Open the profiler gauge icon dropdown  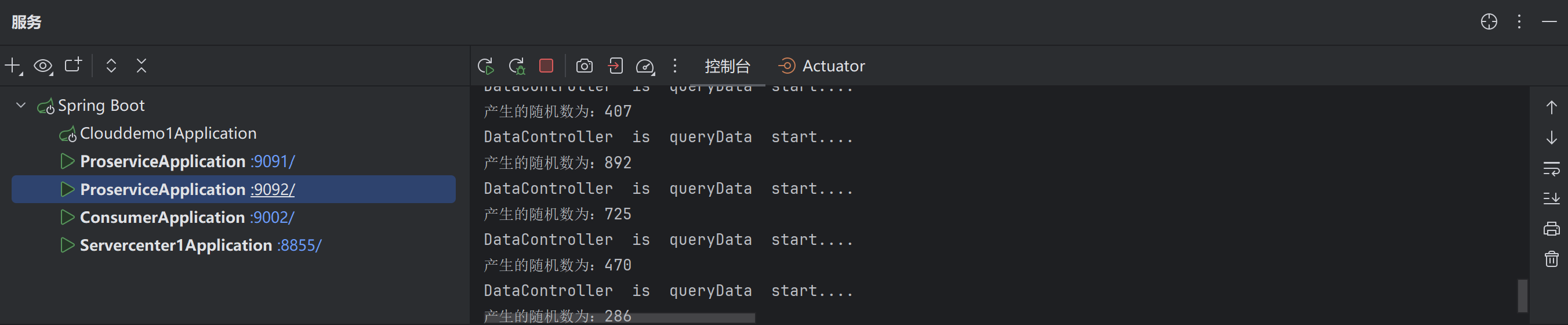(645, 66)
